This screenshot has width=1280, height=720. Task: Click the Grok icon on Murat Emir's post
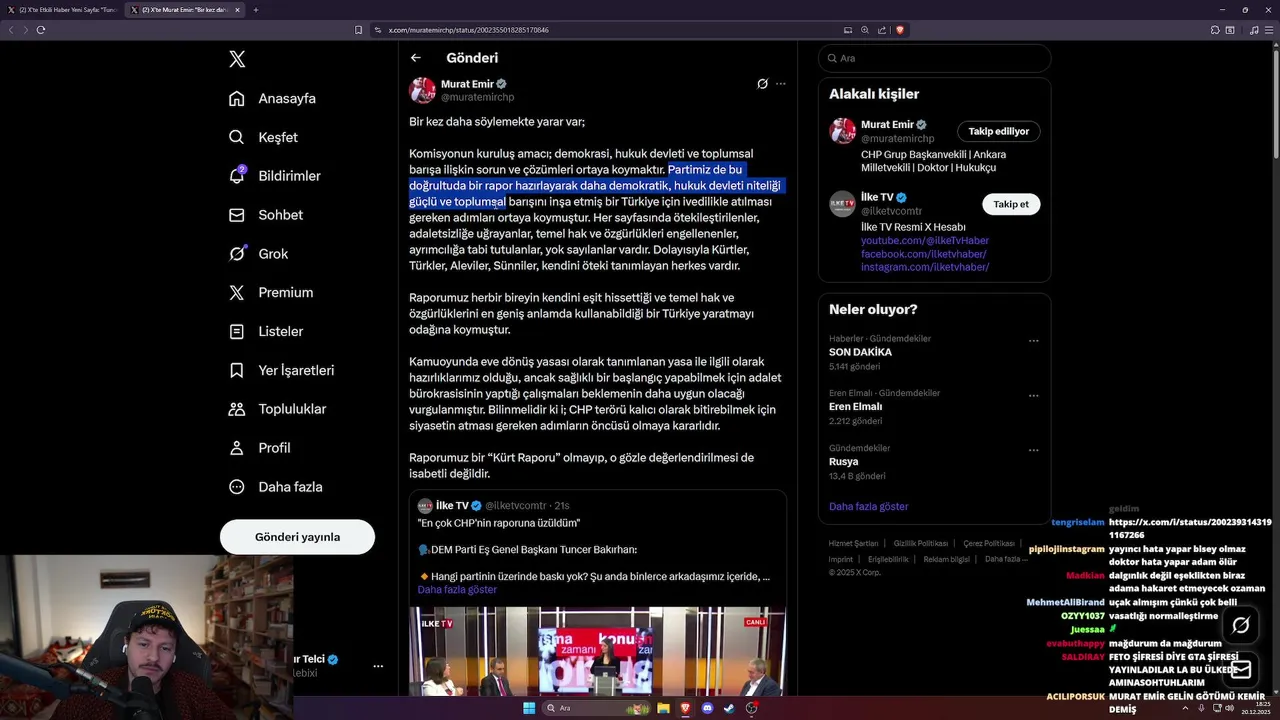(762, 84)
